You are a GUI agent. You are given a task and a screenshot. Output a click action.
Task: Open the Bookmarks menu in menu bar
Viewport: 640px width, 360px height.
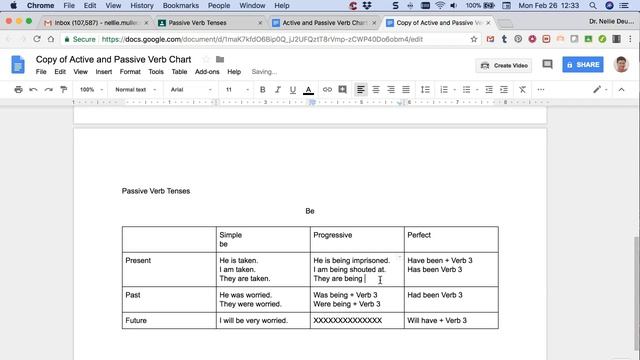point(181,5)
